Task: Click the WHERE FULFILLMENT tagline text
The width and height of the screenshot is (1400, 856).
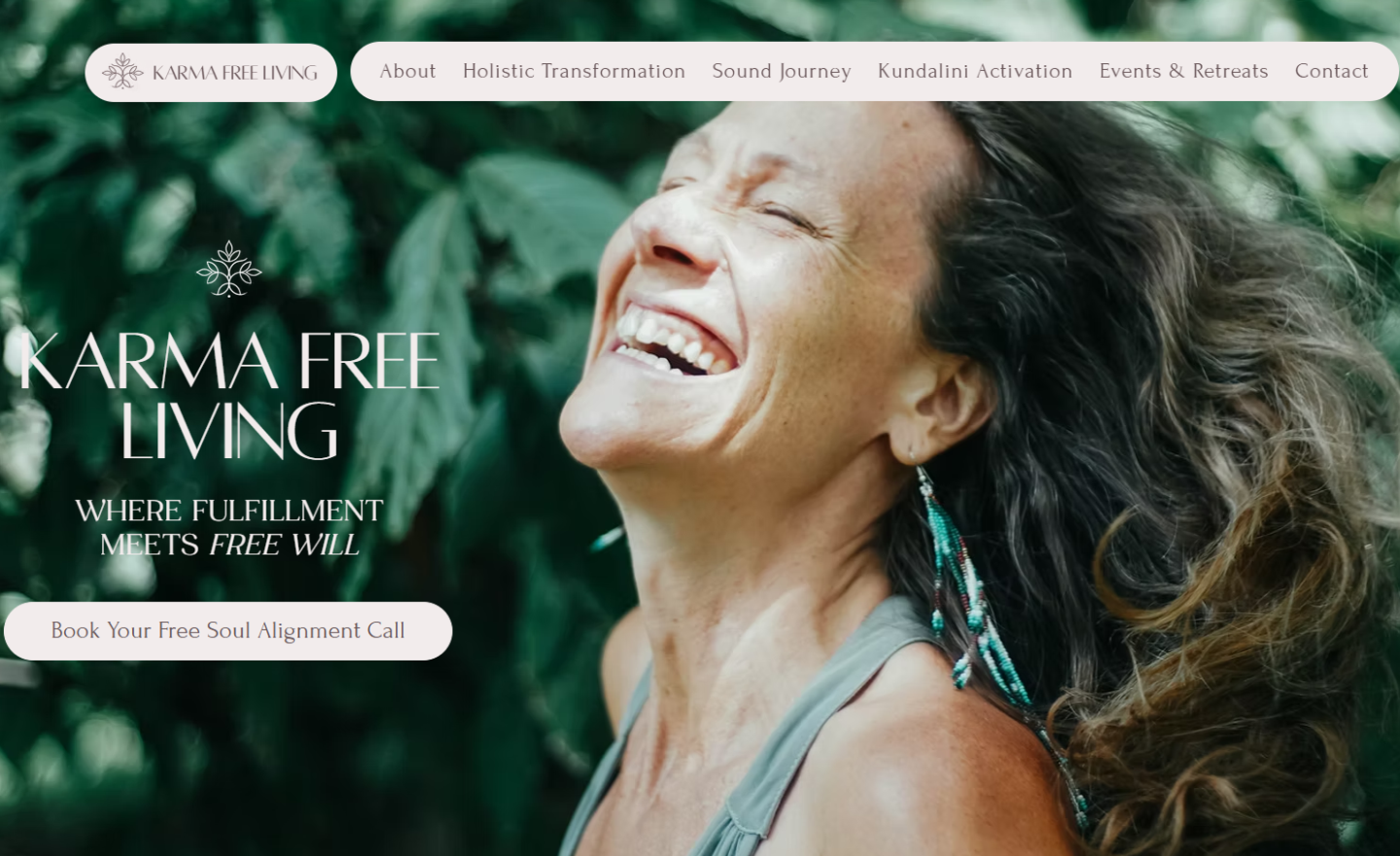Action: pos(229,511)
